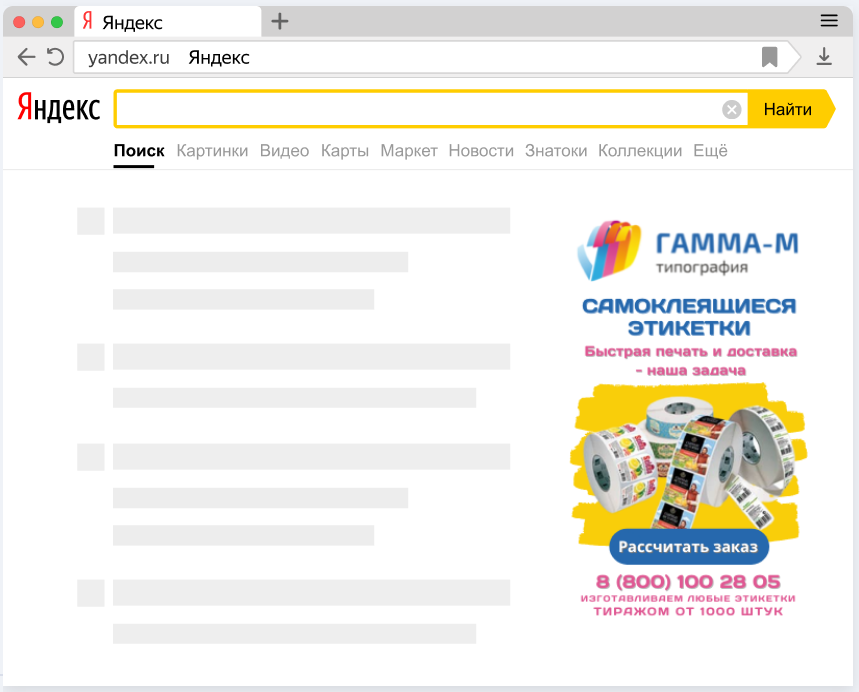Screen dimensions: 859x692
Task: Open the Новости tab
Action: [x=481, y=151]
